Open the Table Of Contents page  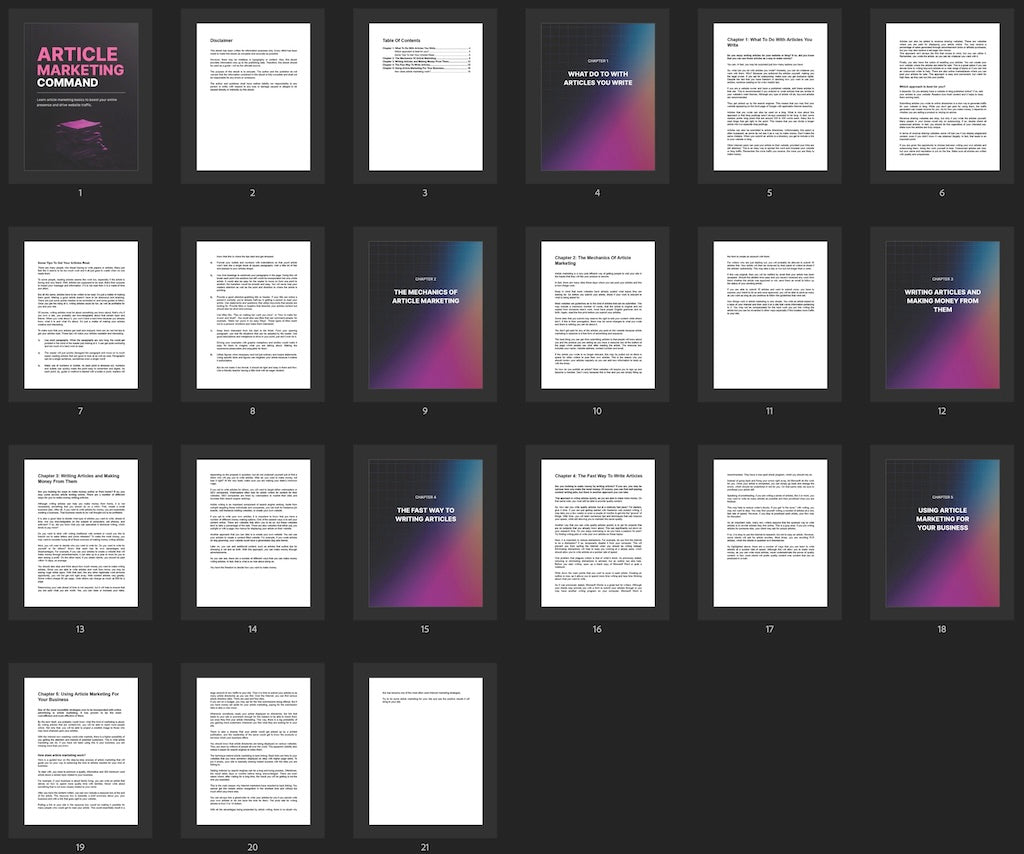[424, 95]
